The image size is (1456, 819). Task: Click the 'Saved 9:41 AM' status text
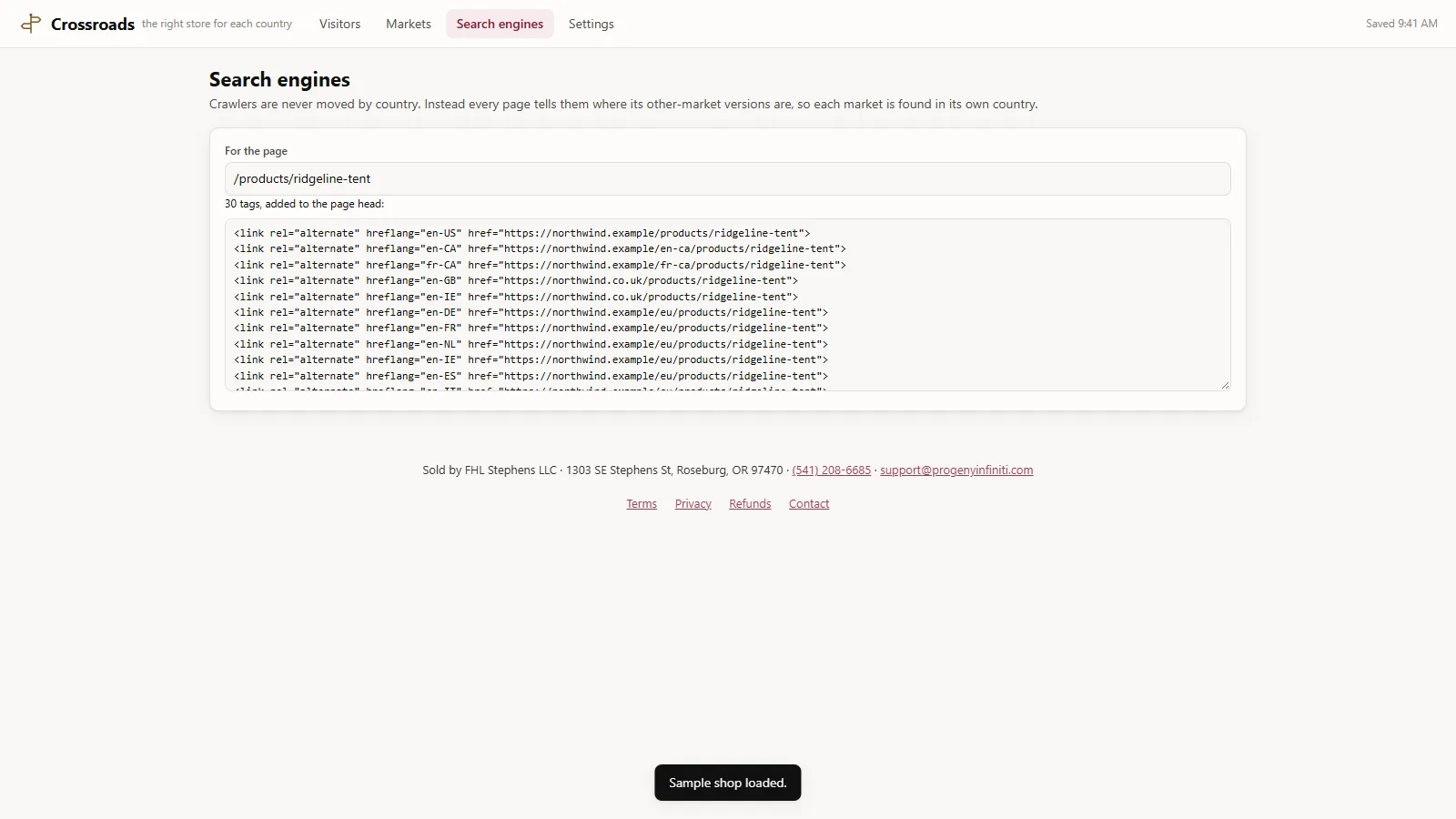[x=1401, y=24]
